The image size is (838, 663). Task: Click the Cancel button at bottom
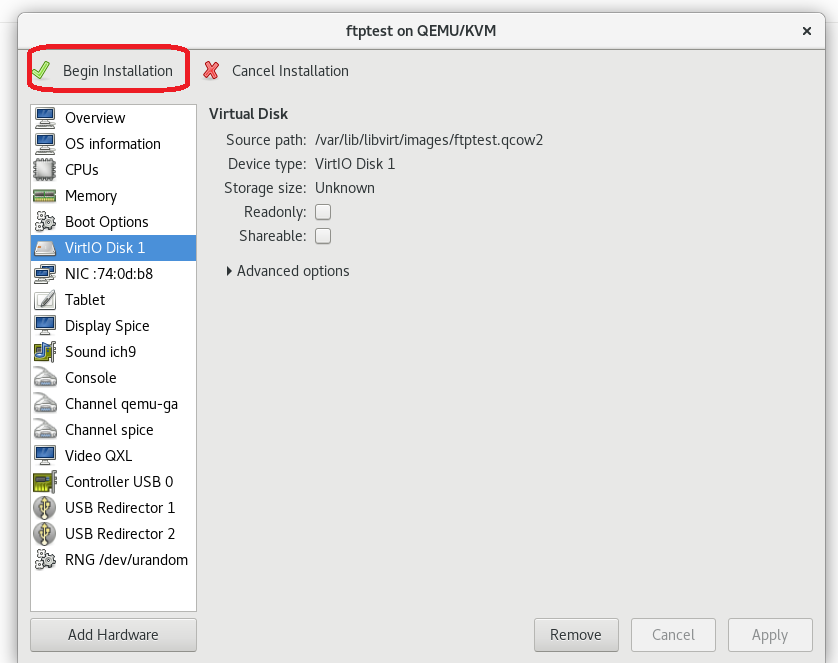point(673,635)
